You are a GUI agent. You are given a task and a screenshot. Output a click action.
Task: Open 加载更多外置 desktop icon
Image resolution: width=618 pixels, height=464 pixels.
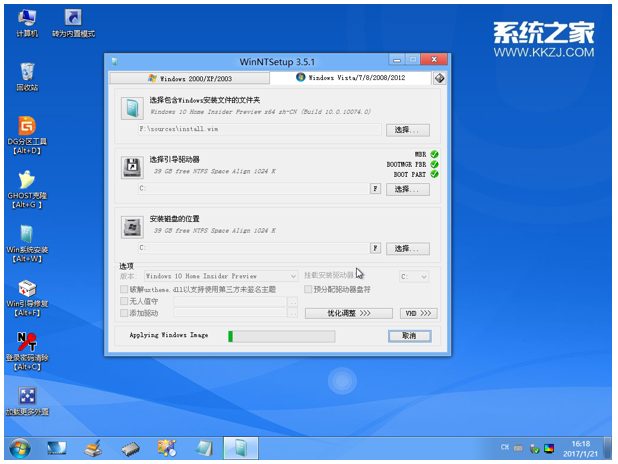coord(27,401)
